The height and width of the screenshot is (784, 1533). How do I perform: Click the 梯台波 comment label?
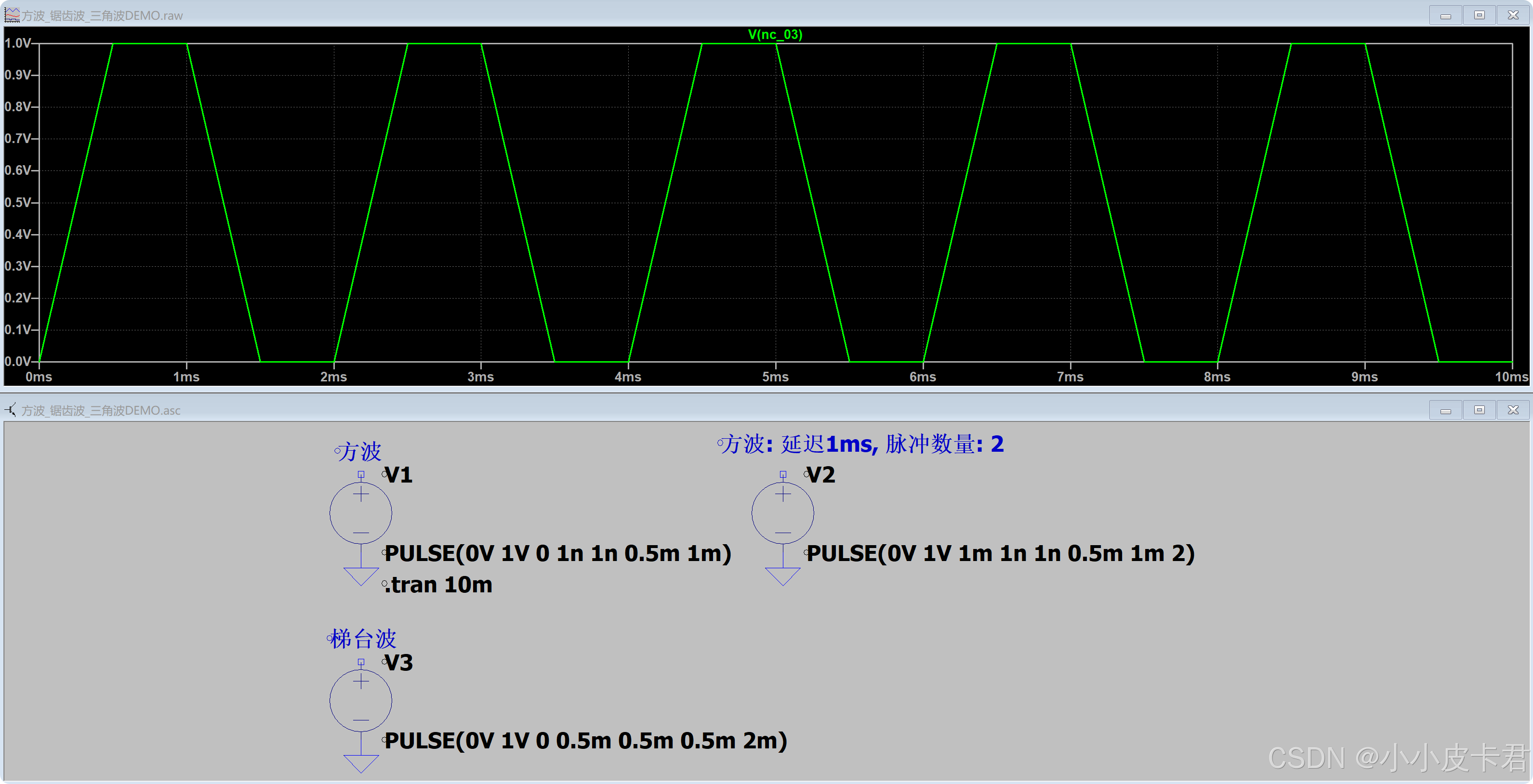(x=363, y=639)
